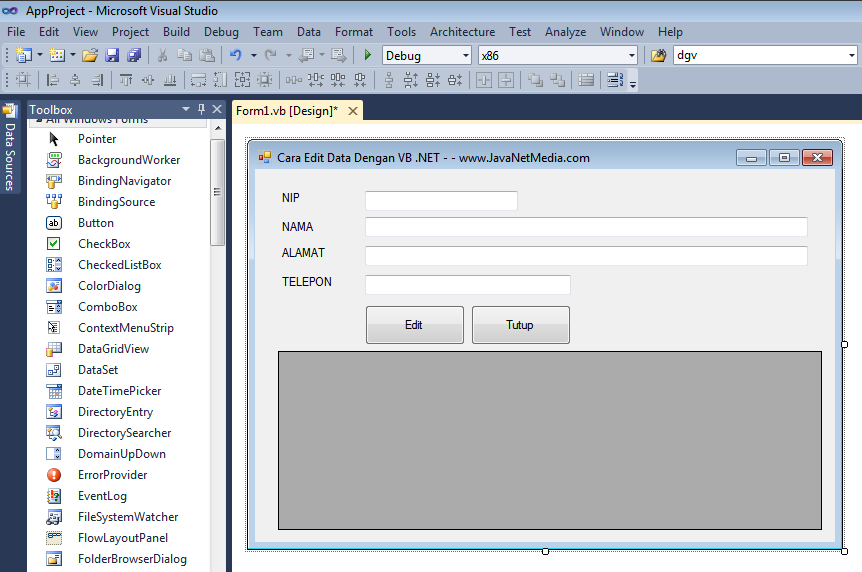Select ComboBox control in Toolbox
This screenshot has height=572, width=862.
[x=107, y=307]
